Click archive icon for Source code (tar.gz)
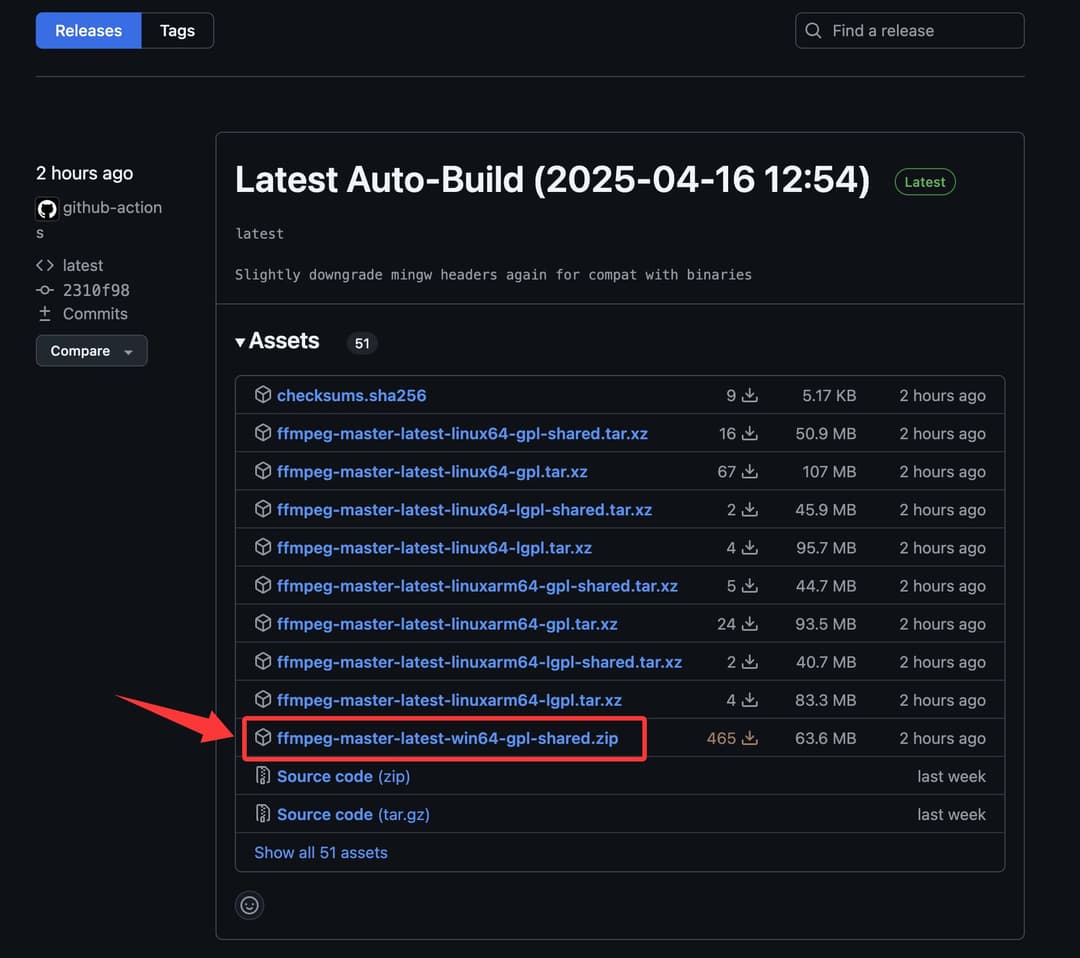Screen dimensions: 1080x958 pyautogui.click(x=263, y=813)
